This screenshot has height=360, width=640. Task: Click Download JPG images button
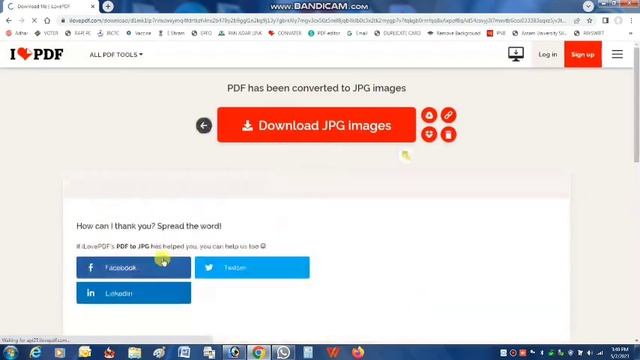pyautogui.click(x=316, y=125)
